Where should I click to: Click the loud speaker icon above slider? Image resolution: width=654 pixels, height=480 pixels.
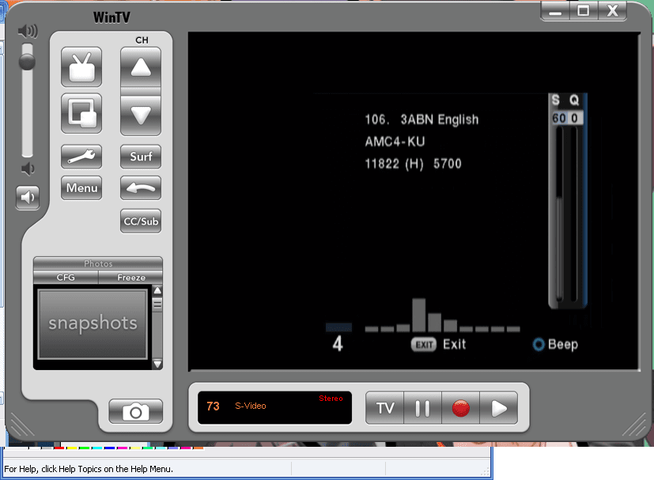28,31
